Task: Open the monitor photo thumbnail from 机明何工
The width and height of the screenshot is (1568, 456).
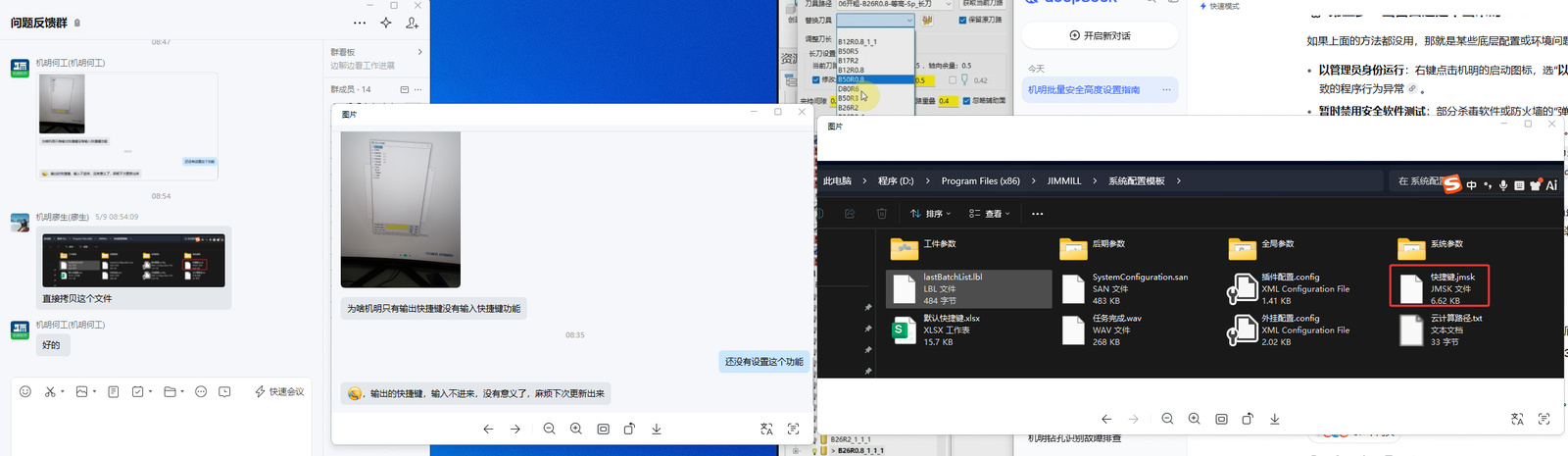Action: click(x=62, y=104)
